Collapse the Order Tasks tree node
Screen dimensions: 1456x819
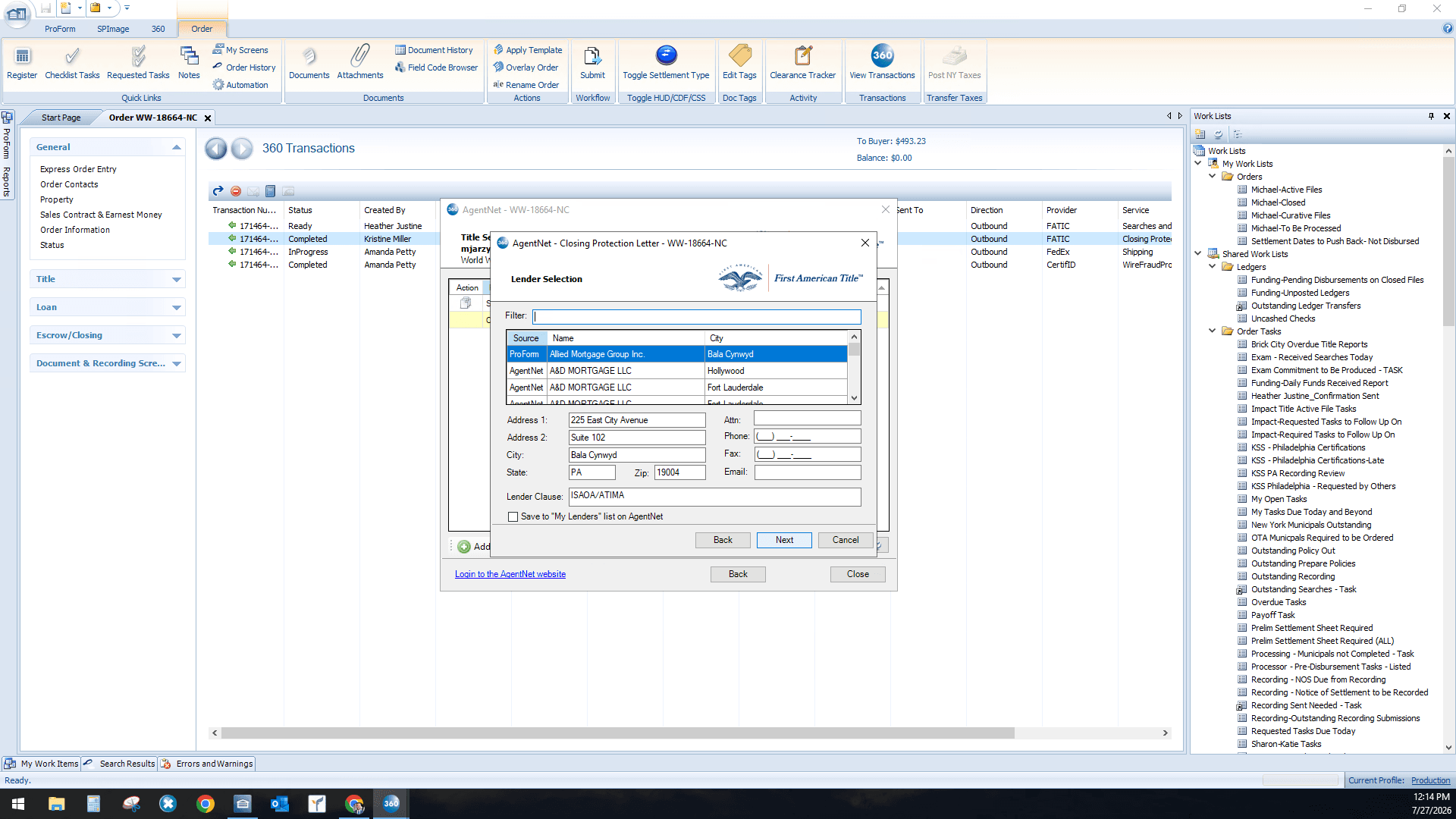tap(1213, 331)
